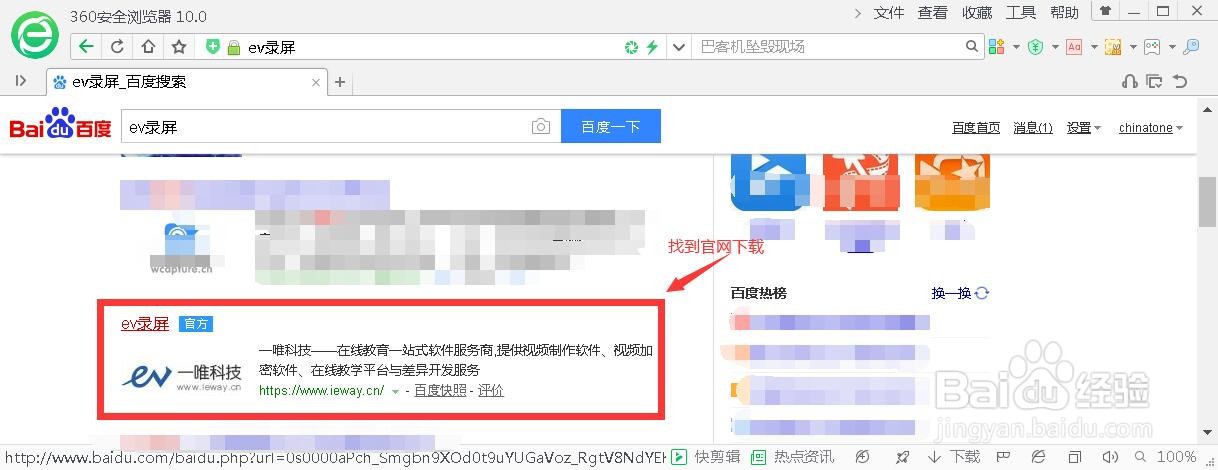
Task: Bookmark page with the star icon
Action: click(x=179, y=46)
